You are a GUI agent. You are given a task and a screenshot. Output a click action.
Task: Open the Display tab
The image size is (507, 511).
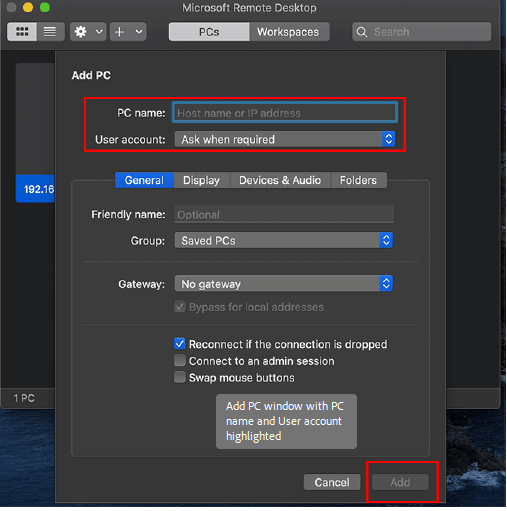coord(202,180)
